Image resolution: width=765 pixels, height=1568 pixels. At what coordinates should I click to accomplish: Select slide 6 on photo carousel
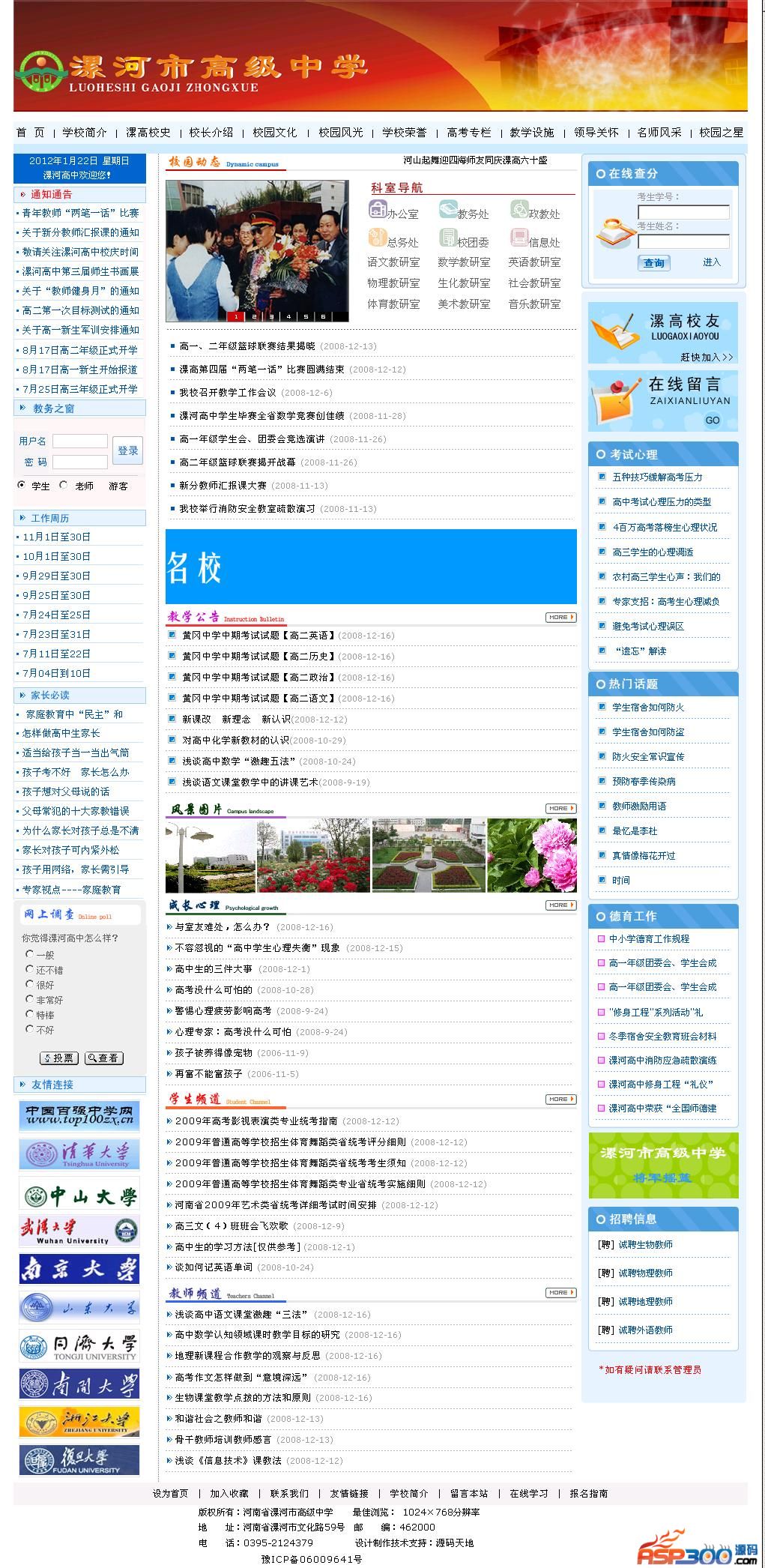pos(323,316)
